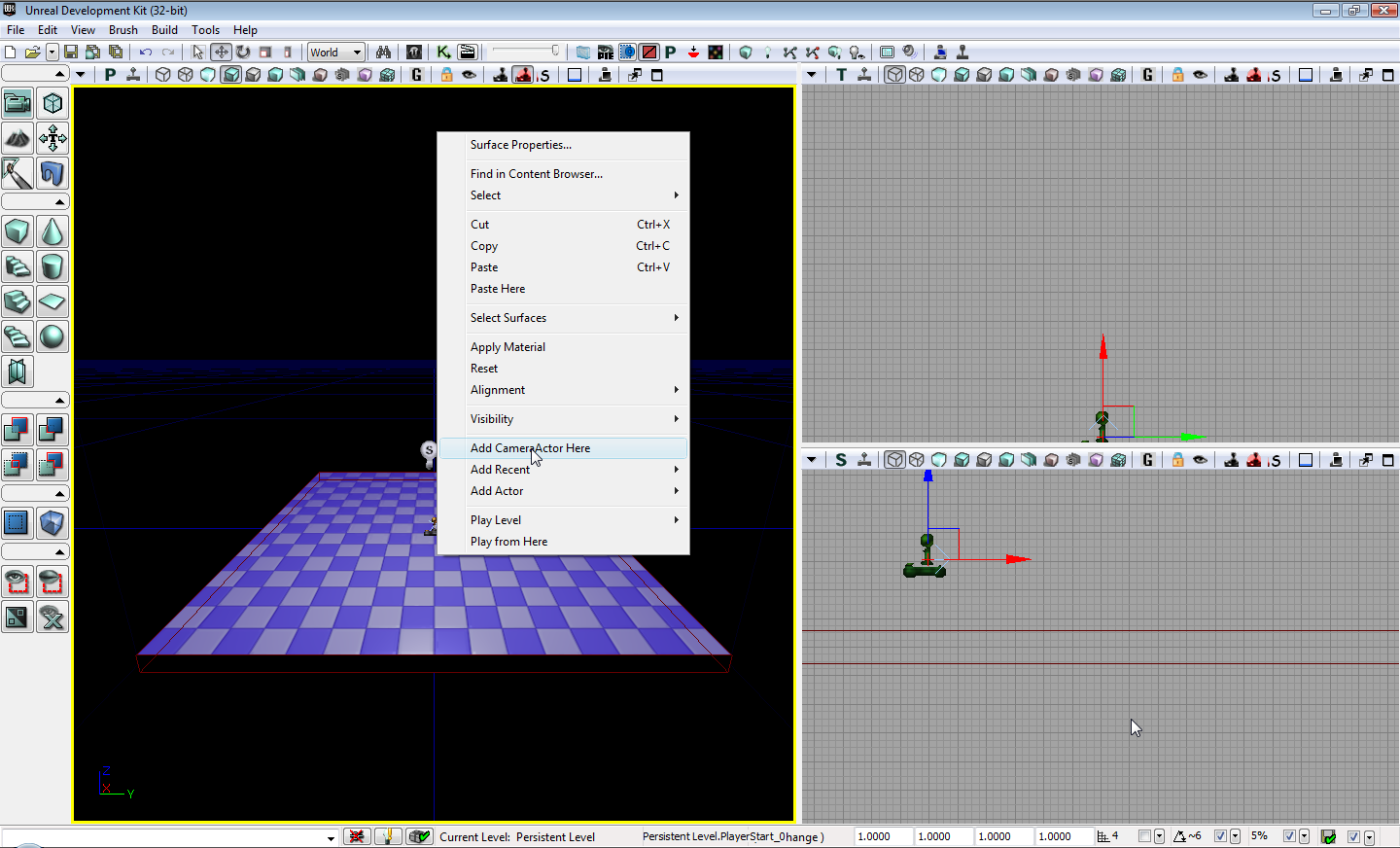Toggle the rotation snap checkbox
The image size is (1400, 848).
pyautogui.click(x=1220, y=836)
